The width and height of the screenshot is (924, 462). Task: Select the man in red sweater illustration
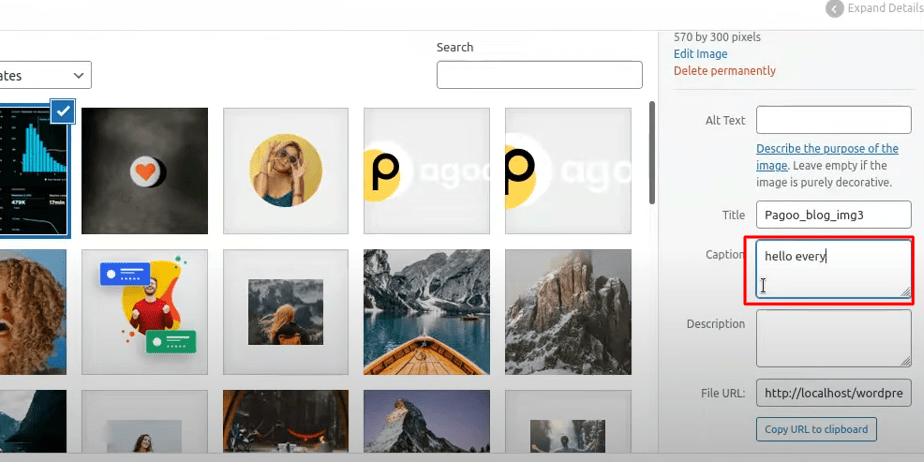(144, 312)
